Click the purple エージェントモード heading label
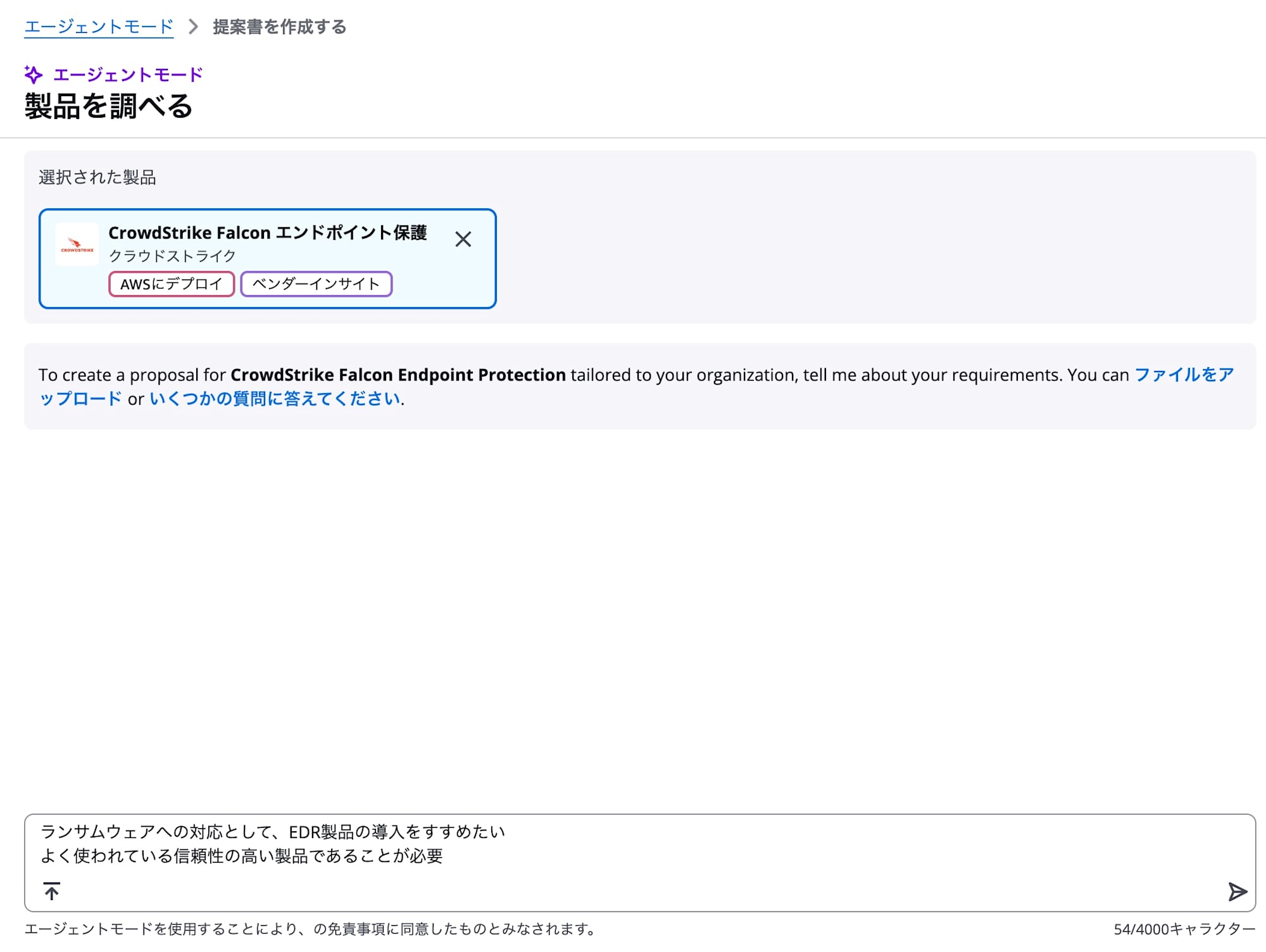The image size is (1266, 952). click(x=128, y=75)
